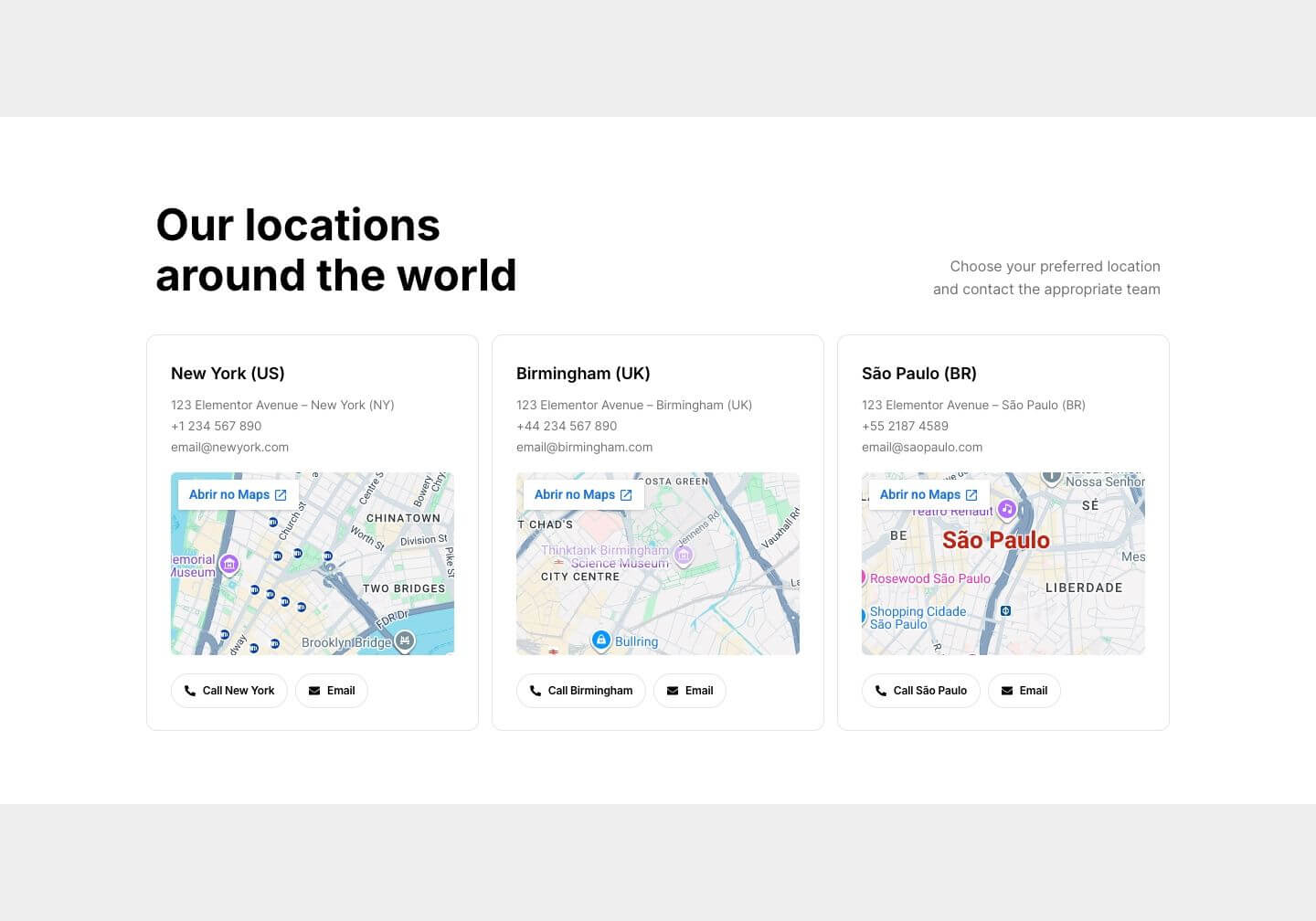
Task: Click the Call São Paulo button
Action: pos(921,691)
